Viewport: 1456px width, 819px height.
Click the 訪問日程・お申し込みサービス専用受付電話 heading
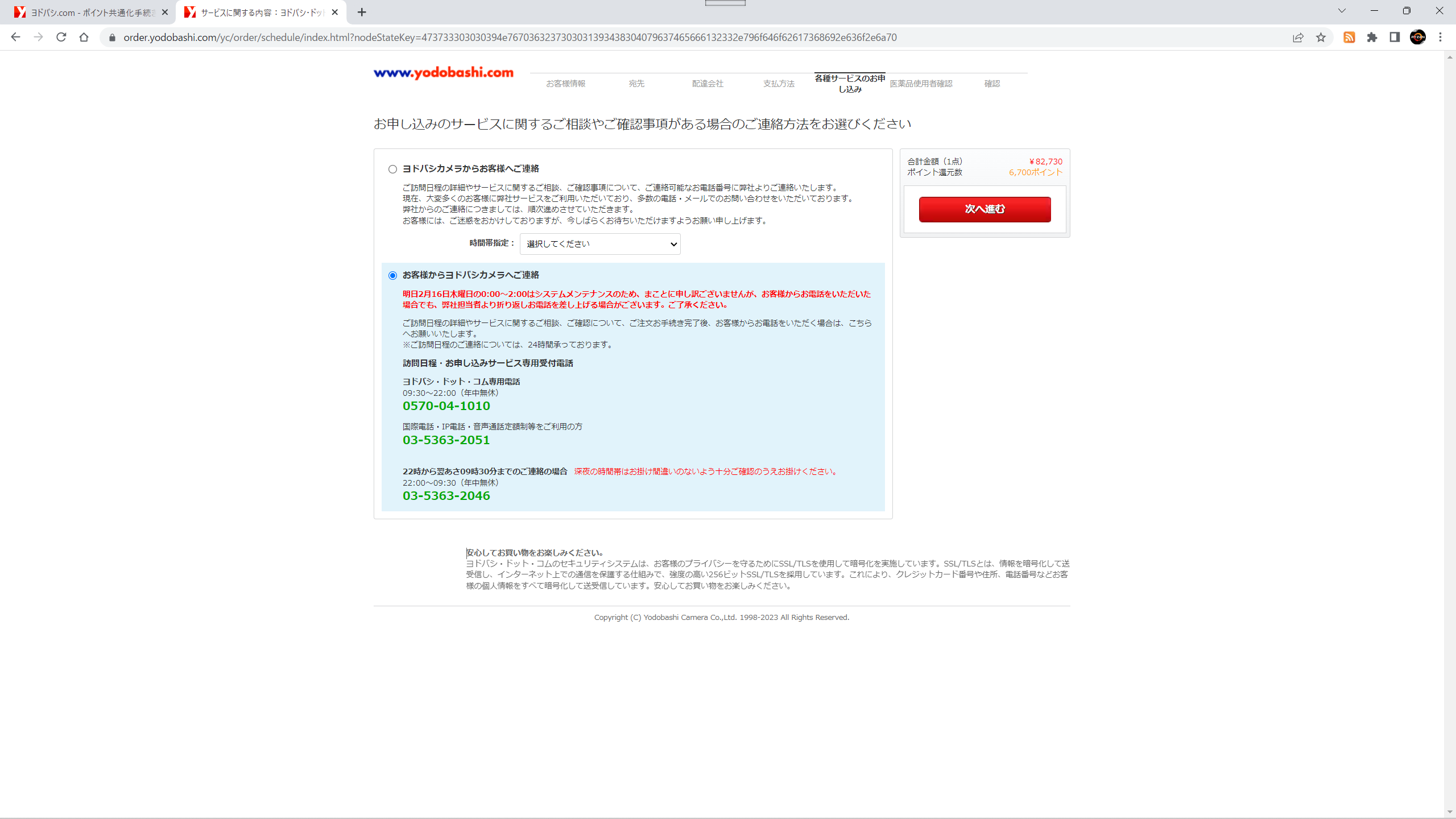pos(488,363)
